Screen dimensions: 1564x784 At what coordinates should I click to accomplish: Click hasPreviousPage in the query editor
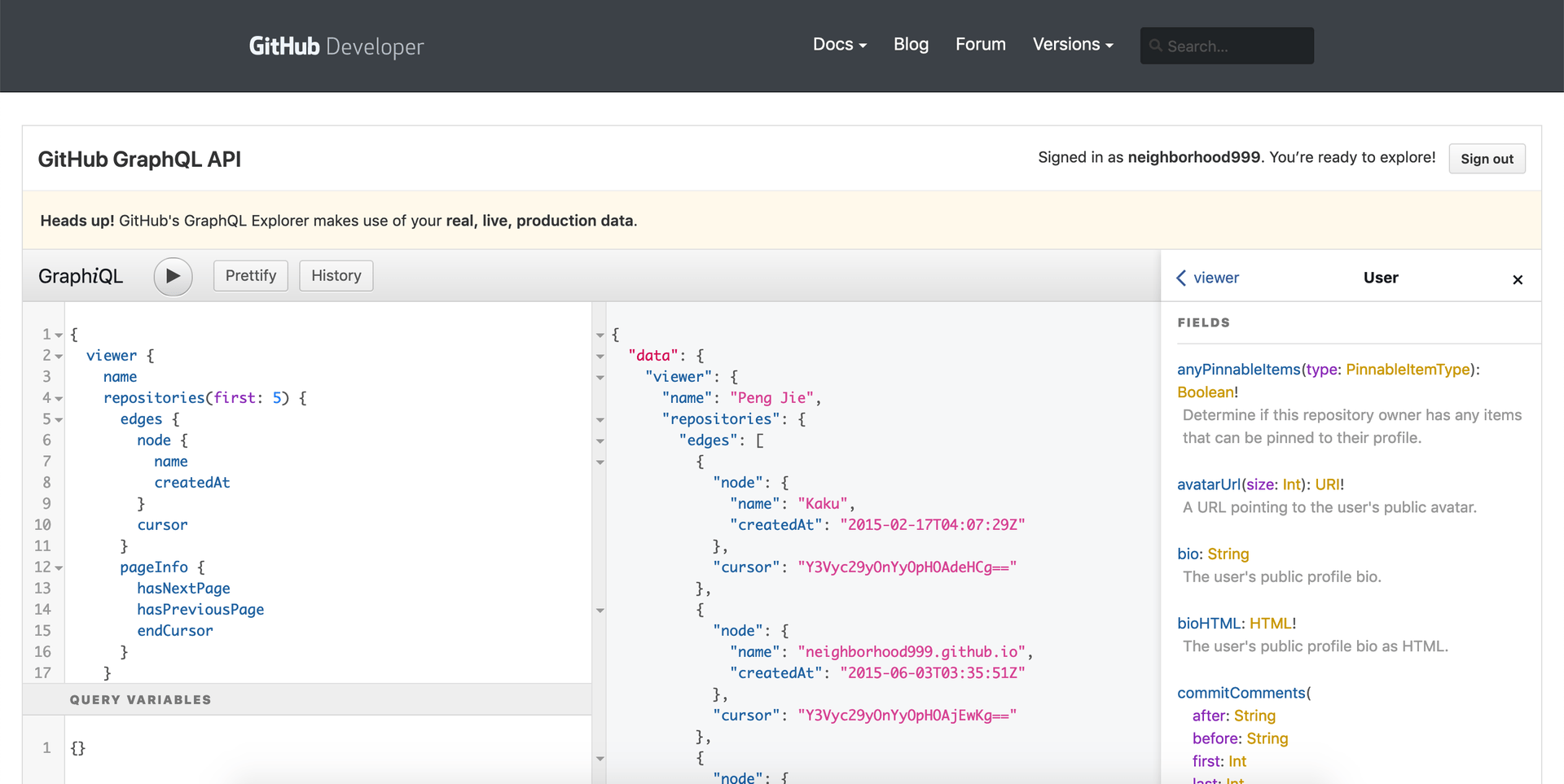pyautogui.click(x=200, y=610)
